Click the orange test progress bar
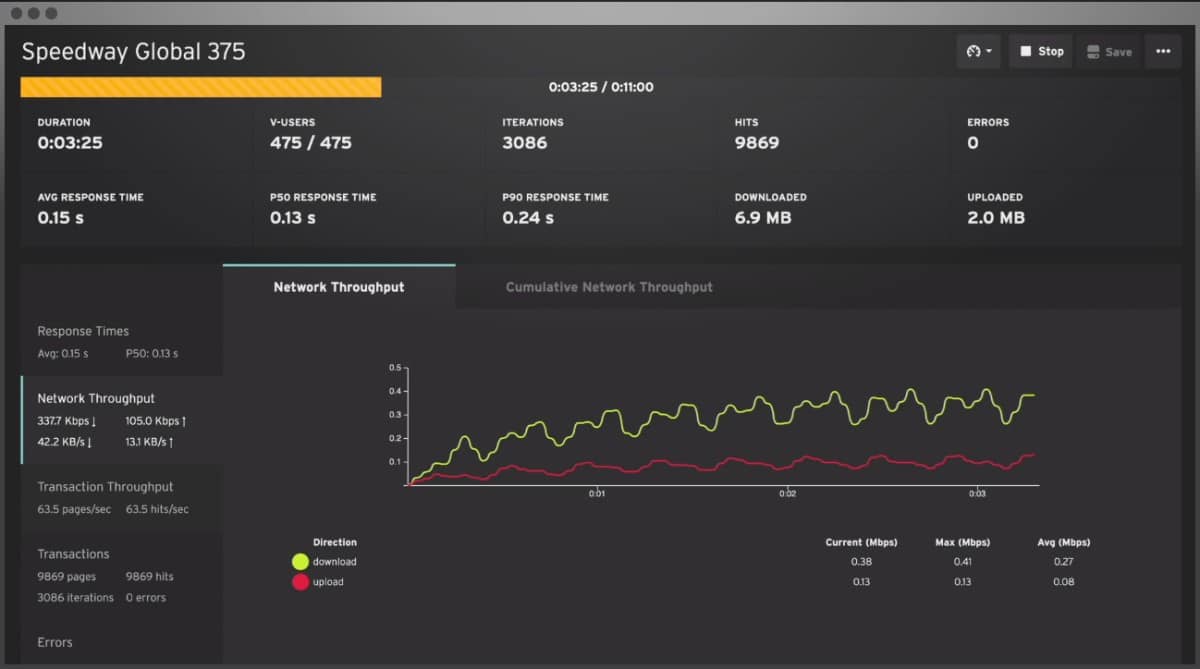This screenshot has height=669, width=1200. pos(201,87)
